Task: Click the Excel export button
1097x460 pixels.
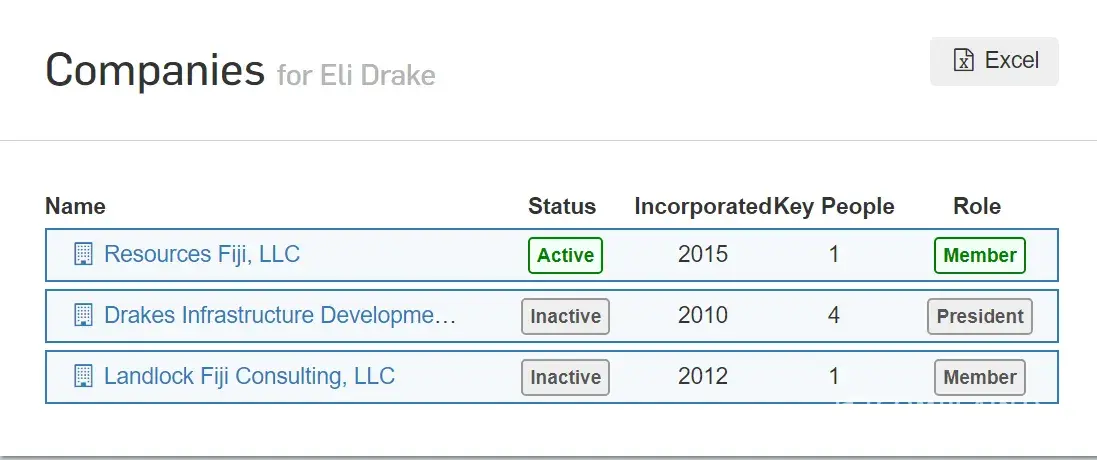Action: (x=994, y=61)
